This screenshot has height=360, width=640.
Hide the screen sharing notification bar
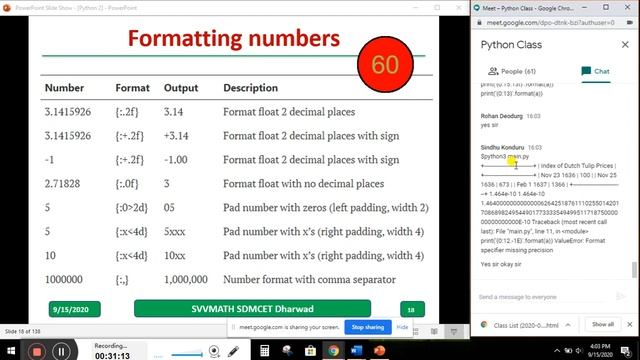click(402, 327)
